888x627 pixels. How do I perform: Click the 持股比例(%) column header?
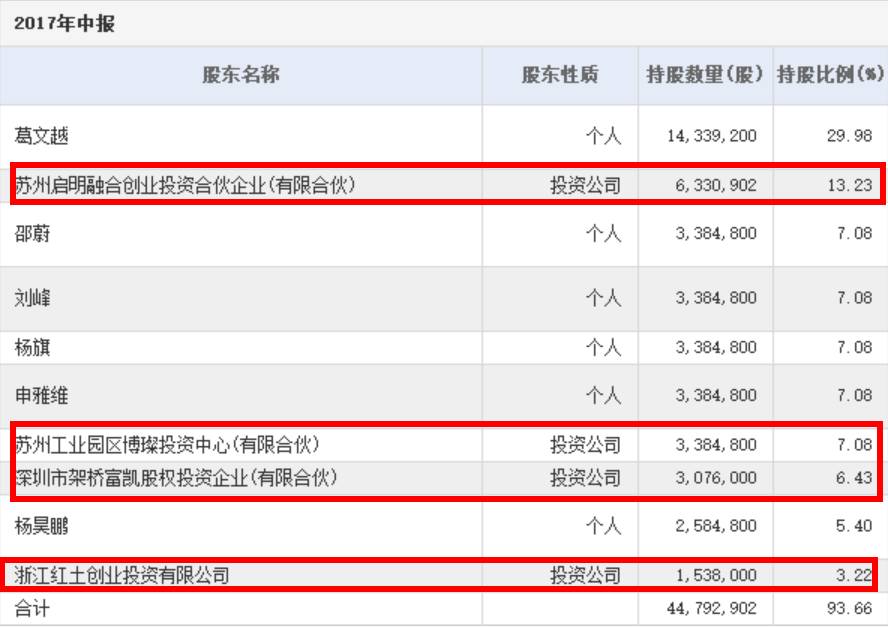coord(830,75)
